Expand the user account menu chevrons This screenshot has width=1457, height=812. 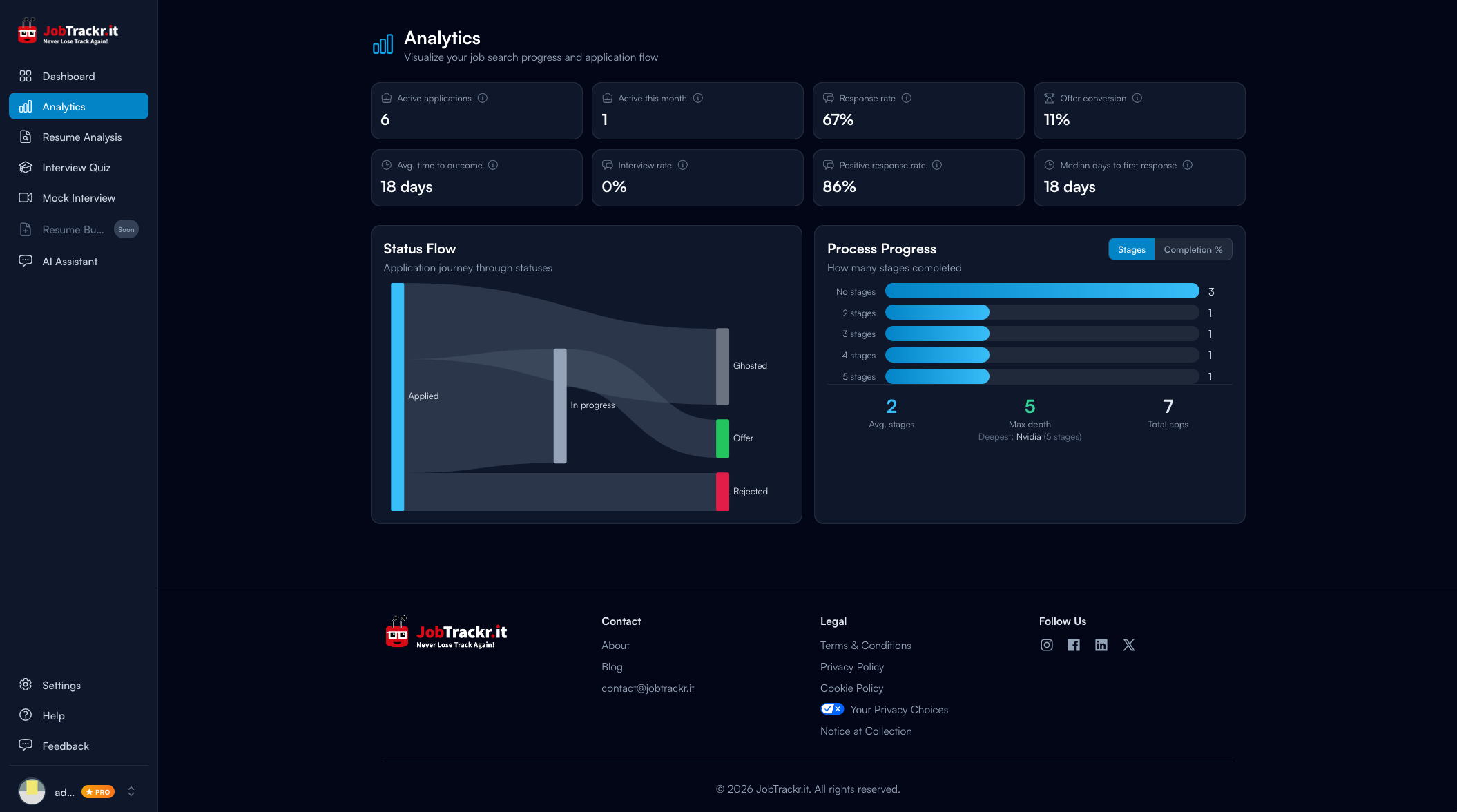coord(131,791)
